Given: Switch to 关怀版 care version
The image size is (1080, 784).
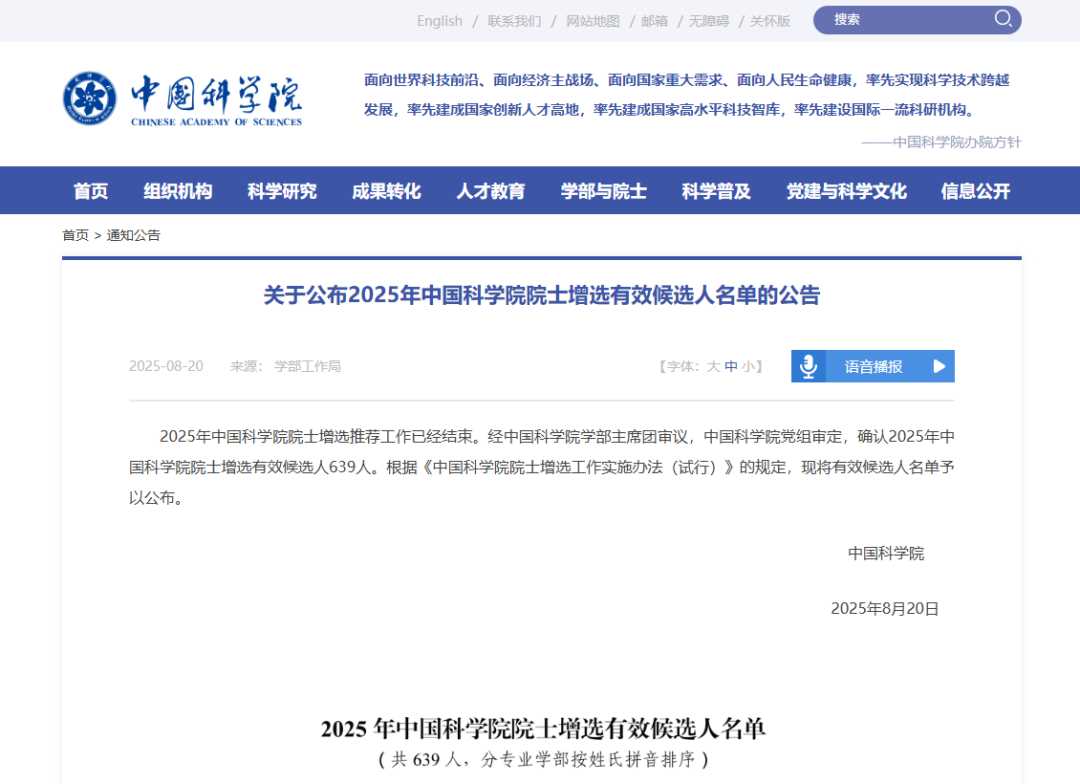Looking at the screenshot, I should [x=770, y=21].
